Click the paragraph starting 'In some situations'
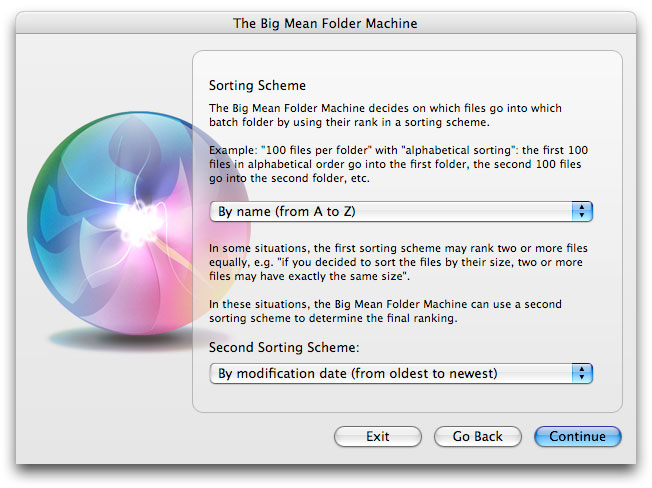This screenshot has height=488, width=652. pos(398,262)
